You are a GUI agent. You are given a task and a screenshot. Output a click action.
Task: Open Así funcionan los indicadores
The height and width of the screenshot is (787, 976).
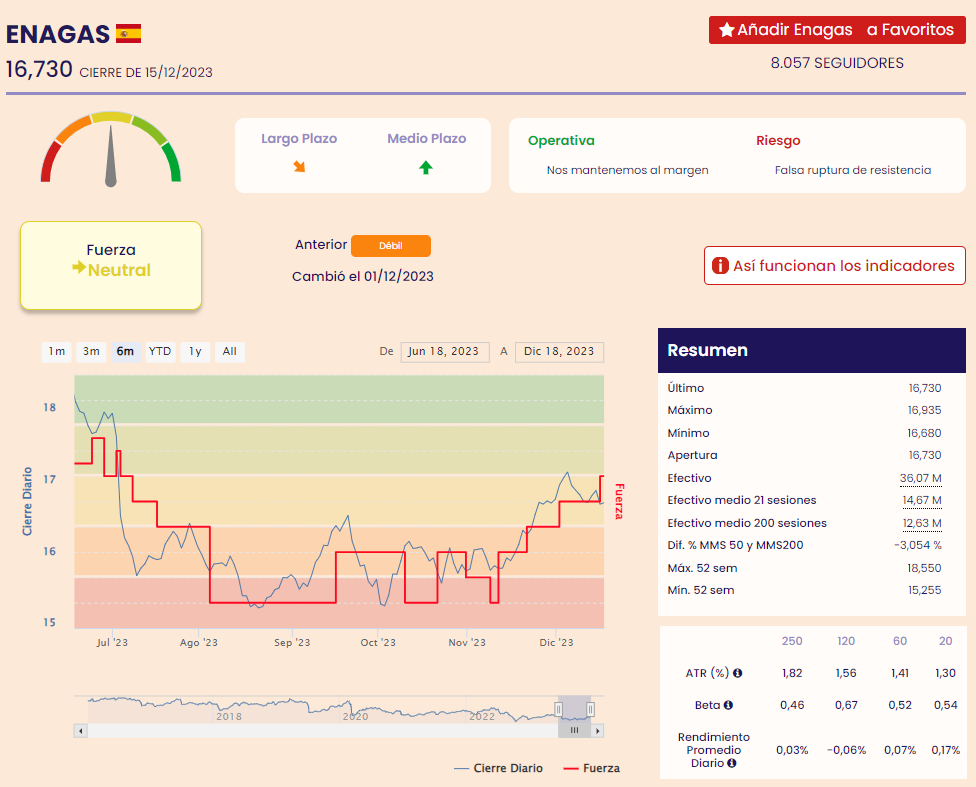[x=834, y=266]
